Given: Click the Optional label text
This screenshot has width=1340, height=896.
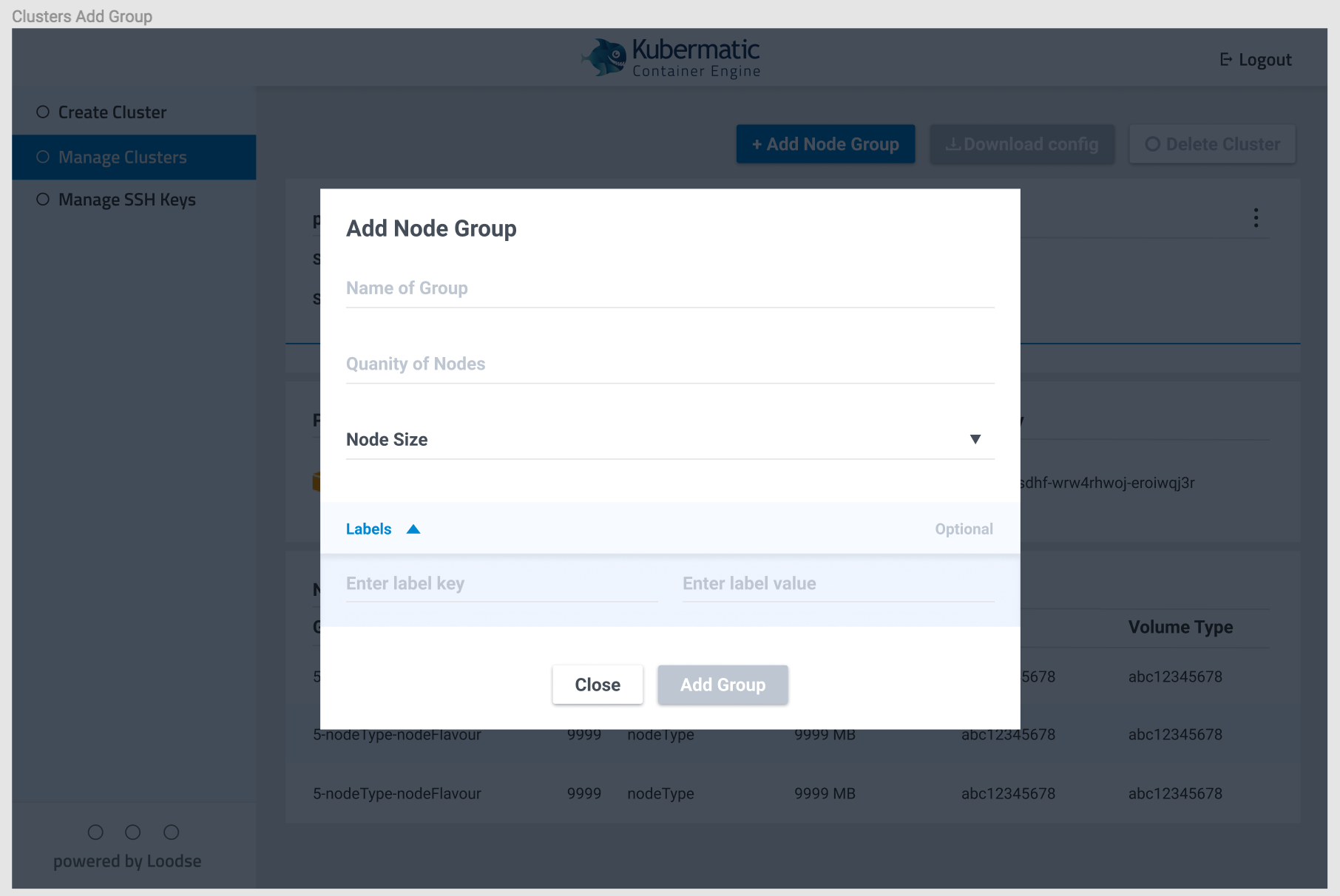Looking at the screenshot, I should click(x=964, y=529).
